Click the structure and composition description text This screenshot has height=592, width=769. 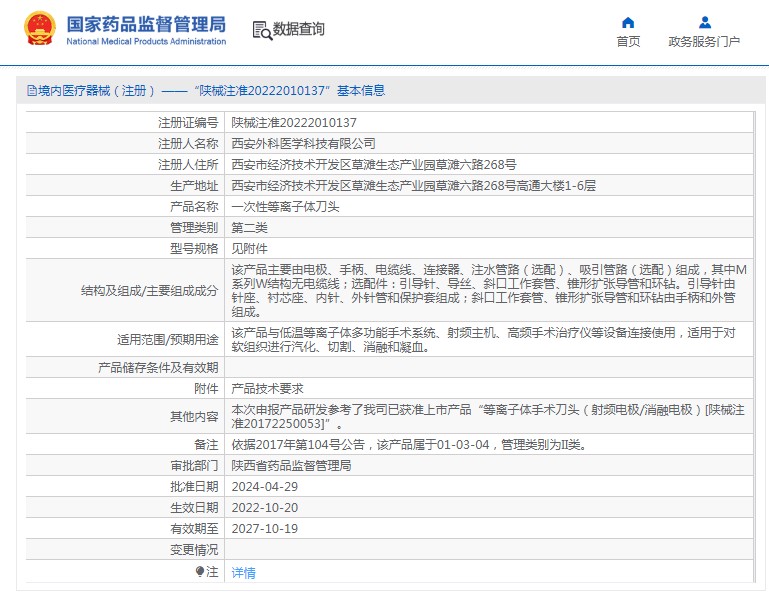488,290
